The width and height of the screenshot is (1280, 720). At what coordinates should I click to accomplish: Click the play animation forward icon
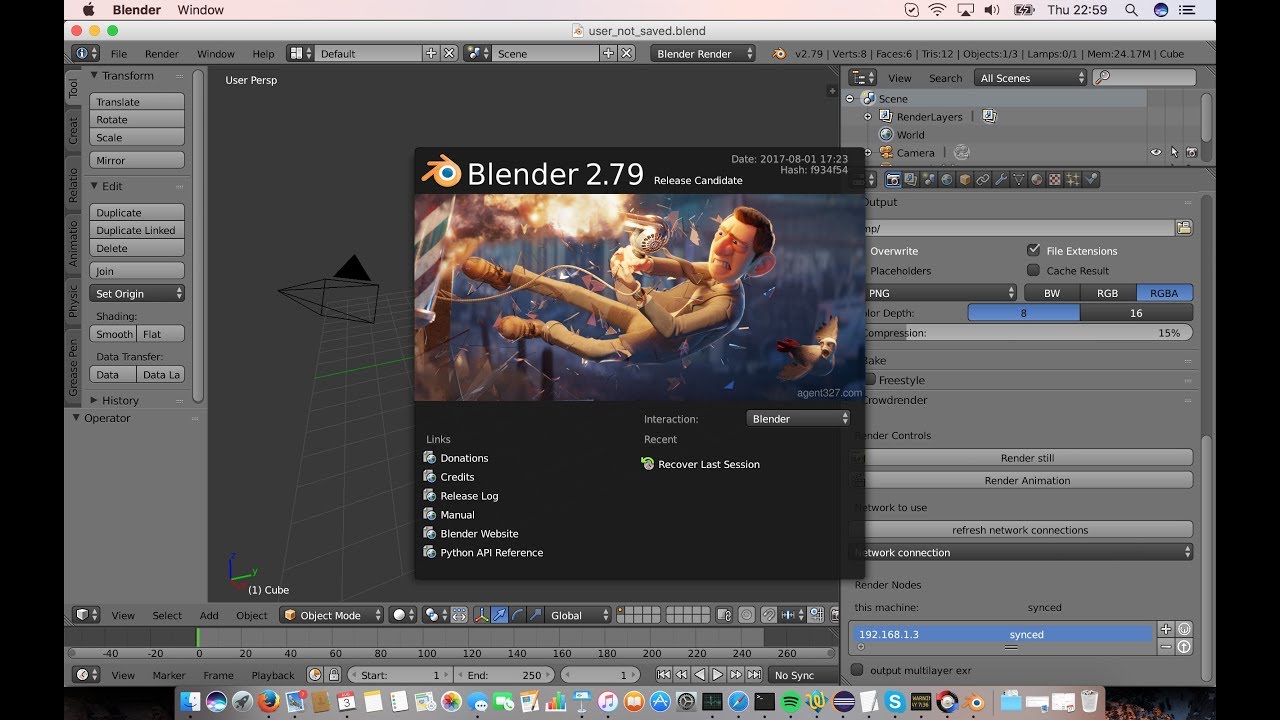[x=717, y=675]
